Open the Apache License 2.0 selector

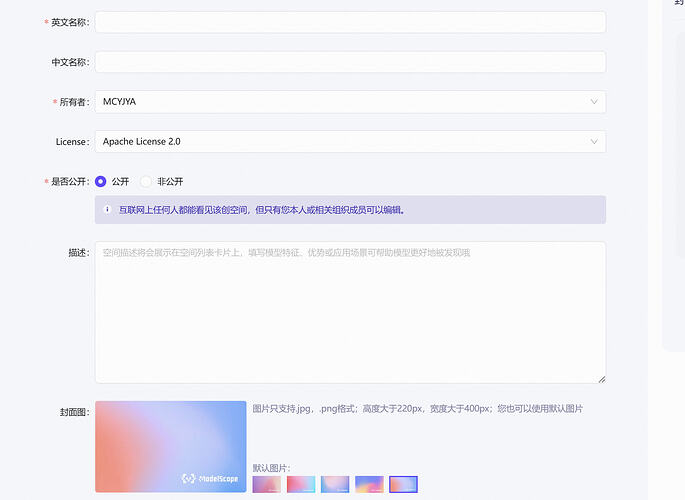350,141
